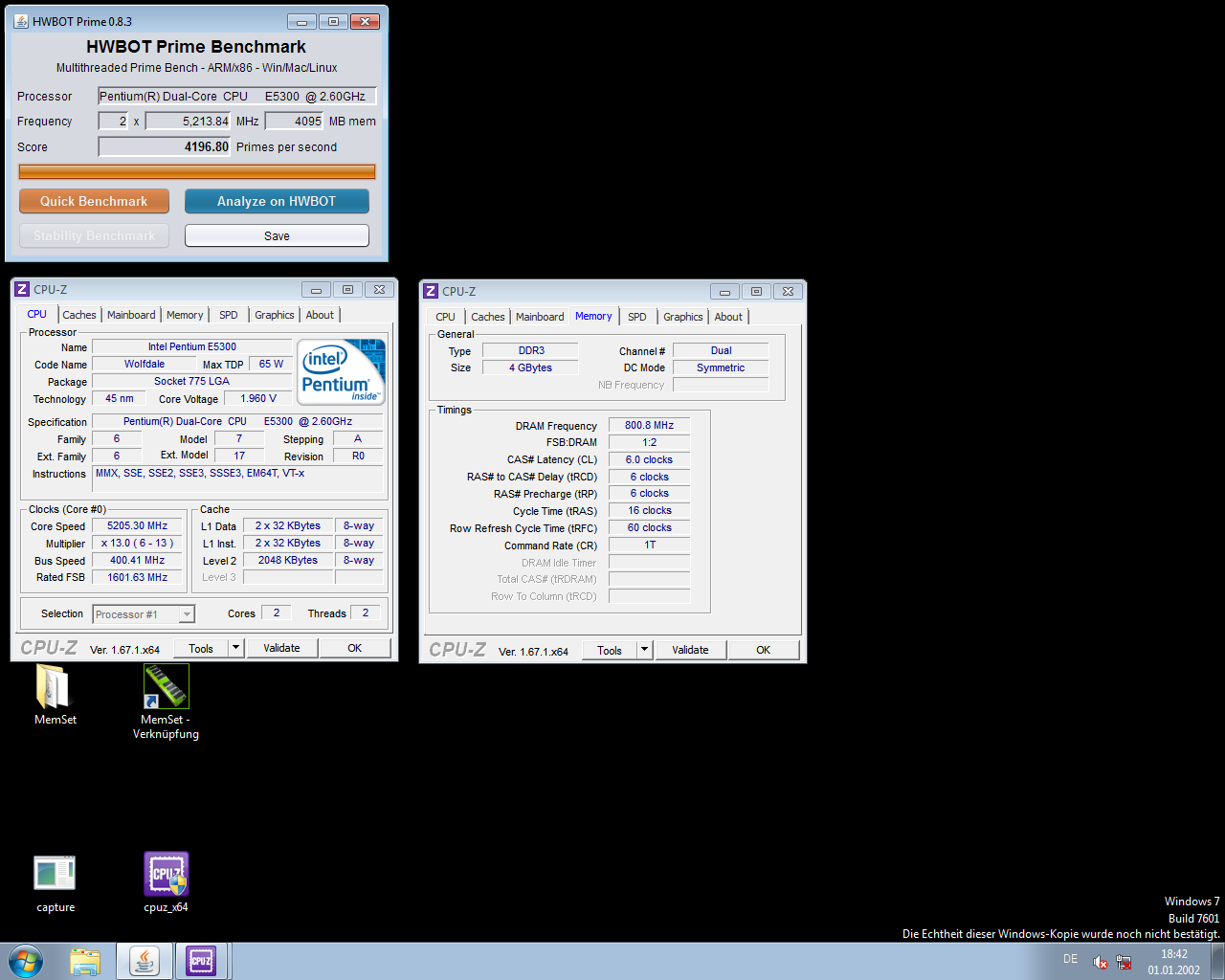
Task: Switch to Caches tab in left CPU-Z
Action: point(79,315)
